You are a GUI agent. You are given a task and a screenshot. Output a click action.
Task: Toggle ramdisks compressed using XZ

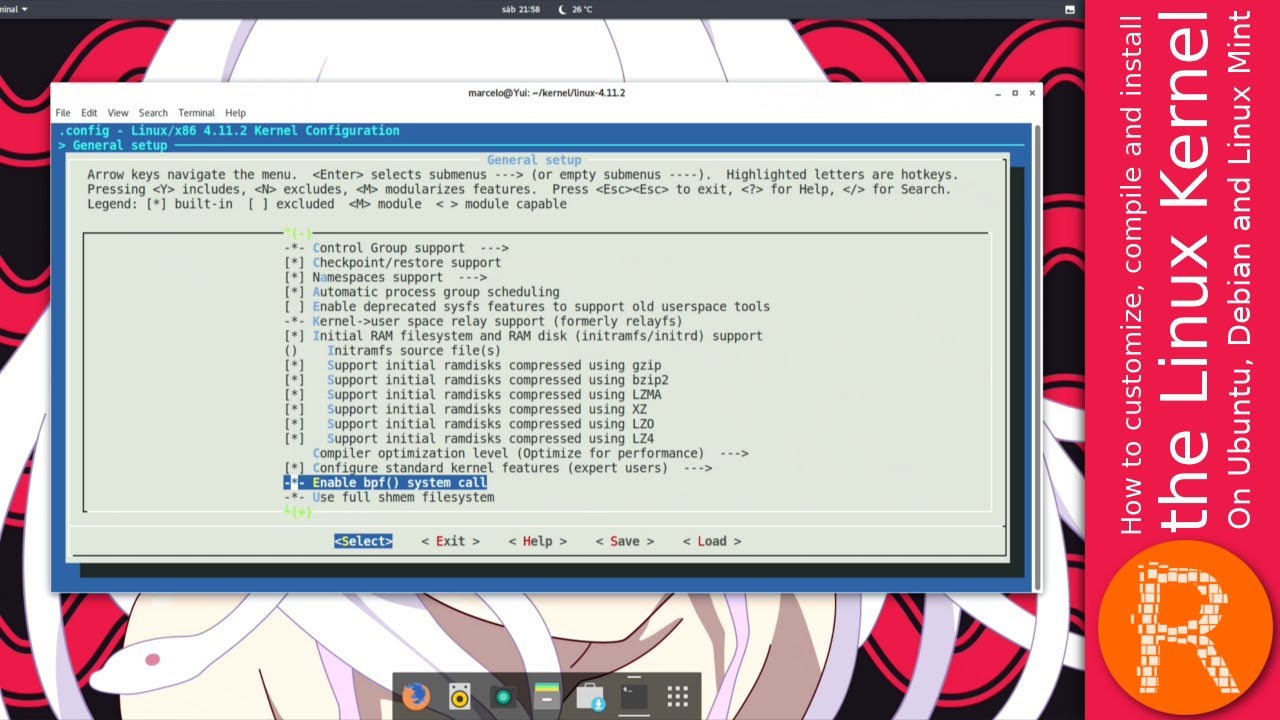pos(465,409)
